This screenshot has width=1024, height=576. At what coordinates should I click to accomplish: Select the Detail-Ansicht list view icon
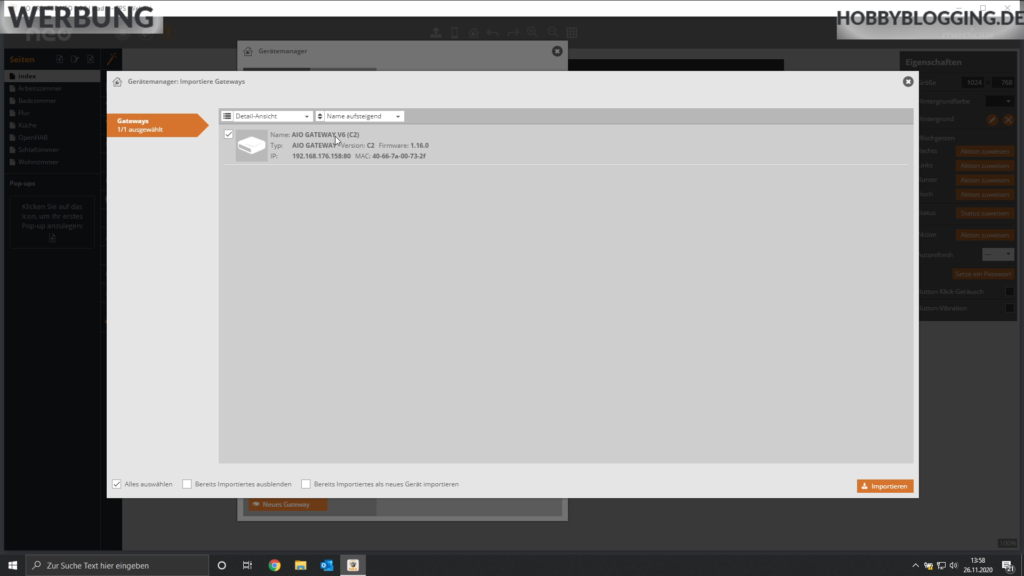[x=227, y=116]
